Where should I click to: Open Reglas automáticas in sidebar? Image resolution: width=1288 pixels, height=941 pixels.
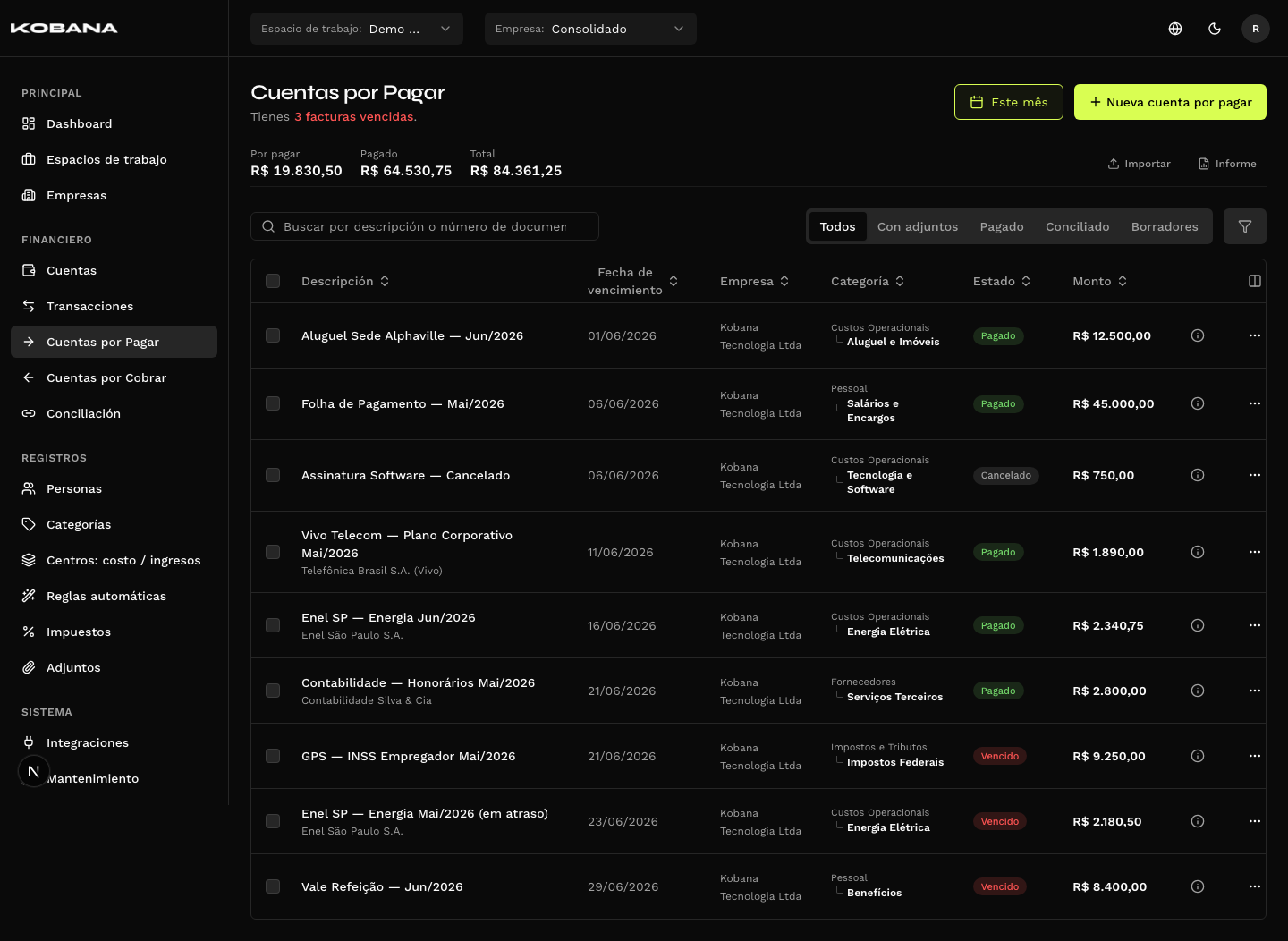[114, 596]
